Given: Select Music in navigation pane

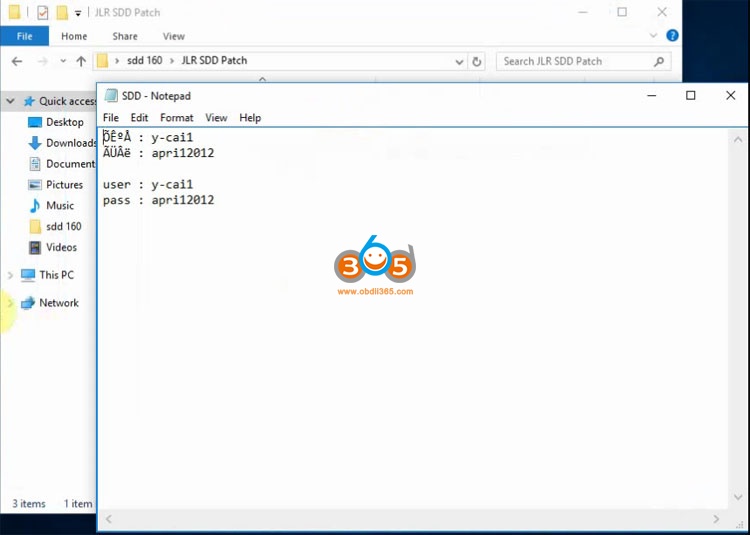Looking at the screenshot, I should point(60,206).
